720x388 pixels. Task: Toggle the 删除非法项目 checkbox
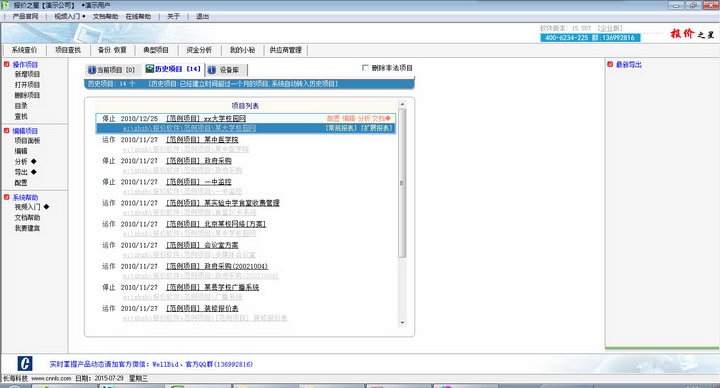(366, 68)
